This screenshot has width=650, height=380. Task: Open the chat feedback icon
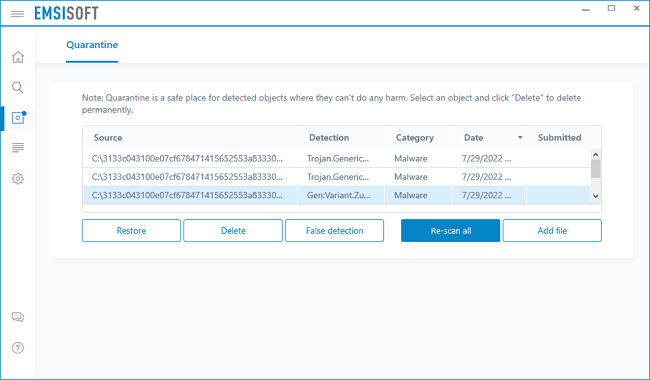pyautogui.click(x=18, y=317)
